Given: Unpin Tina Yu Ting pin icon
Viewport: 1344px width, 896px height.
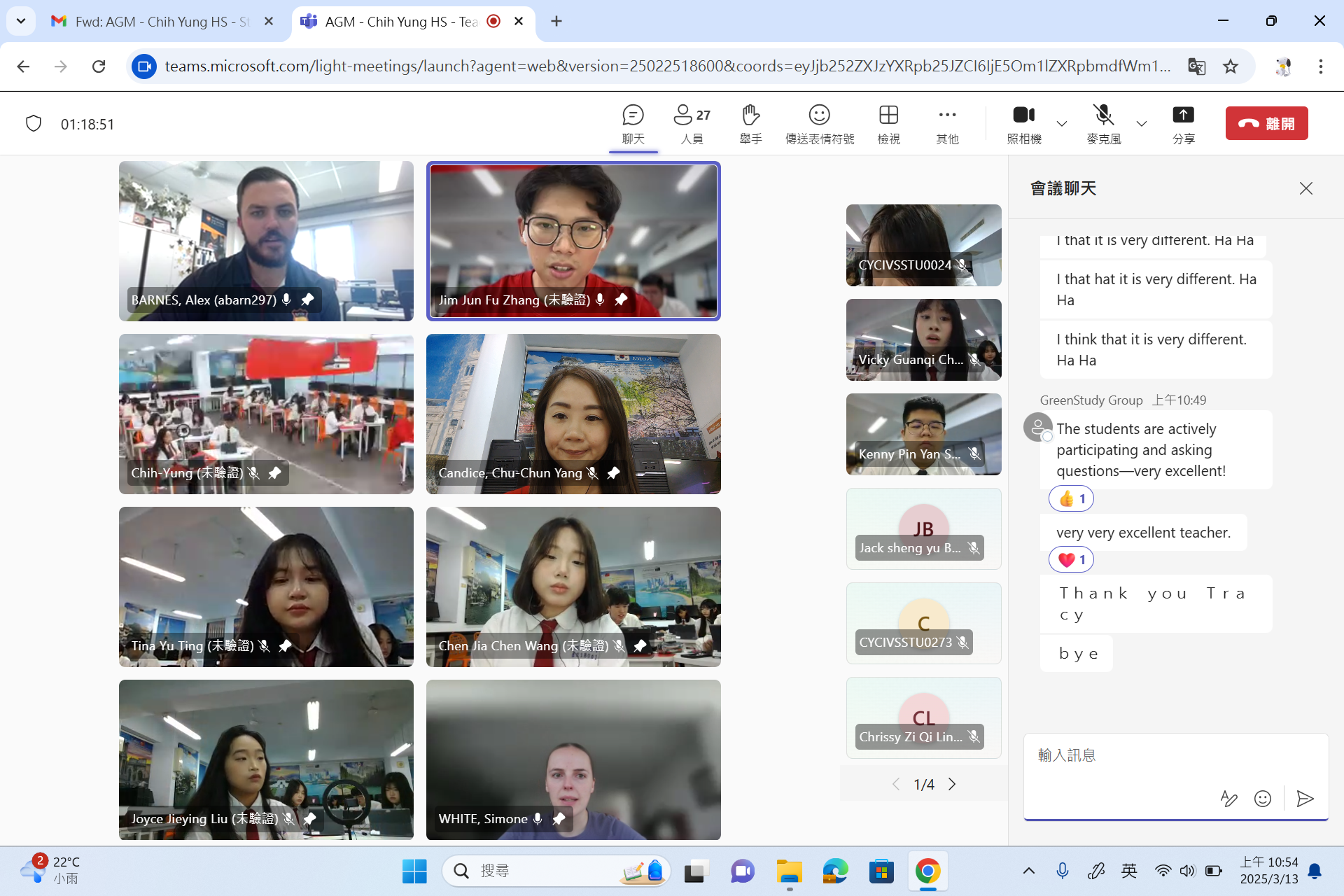Looking at the screenshot, I should tap(285, 646).
